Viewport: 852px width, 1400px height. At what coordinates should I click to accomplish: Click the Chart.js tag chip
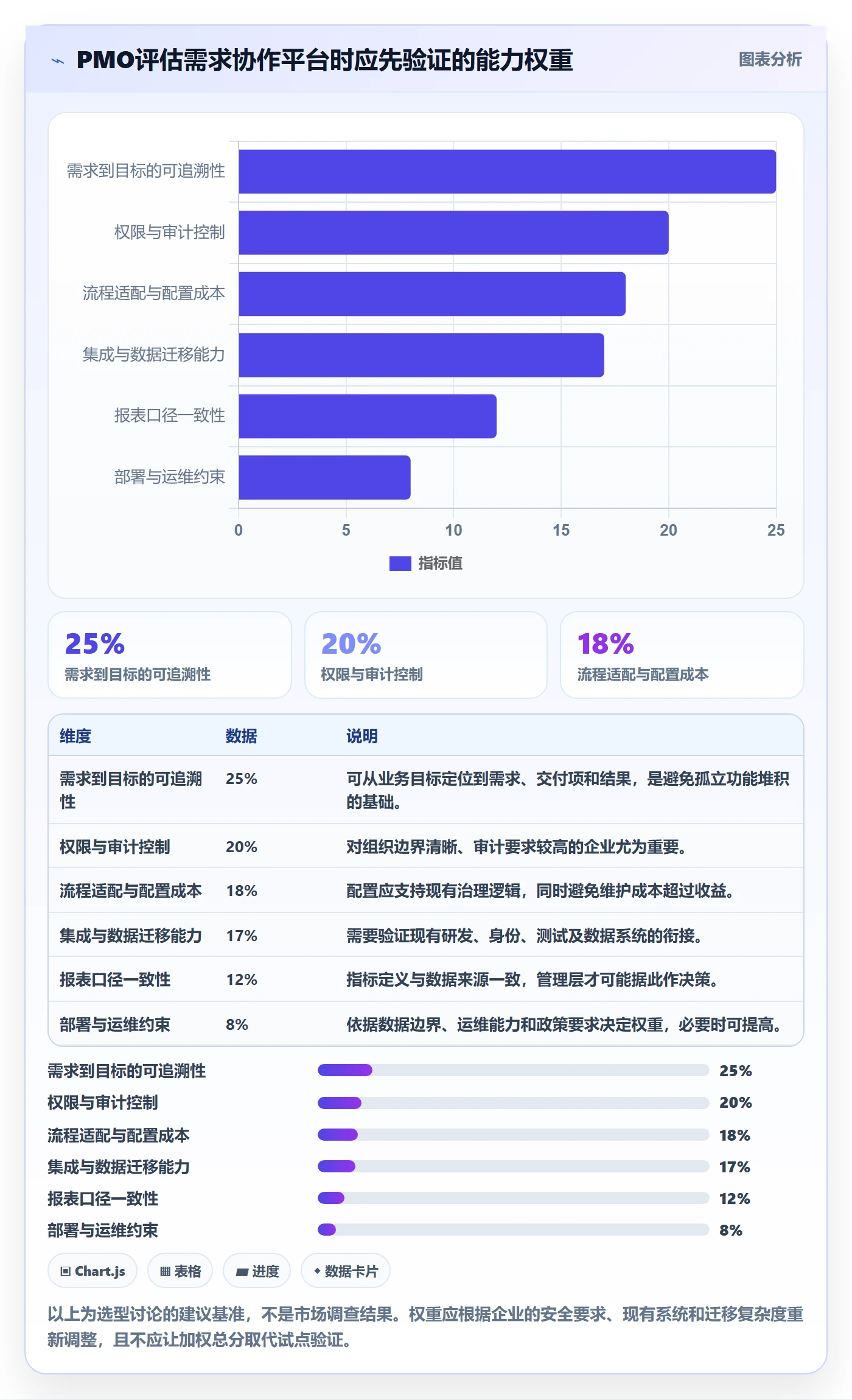click(93, 1270)
